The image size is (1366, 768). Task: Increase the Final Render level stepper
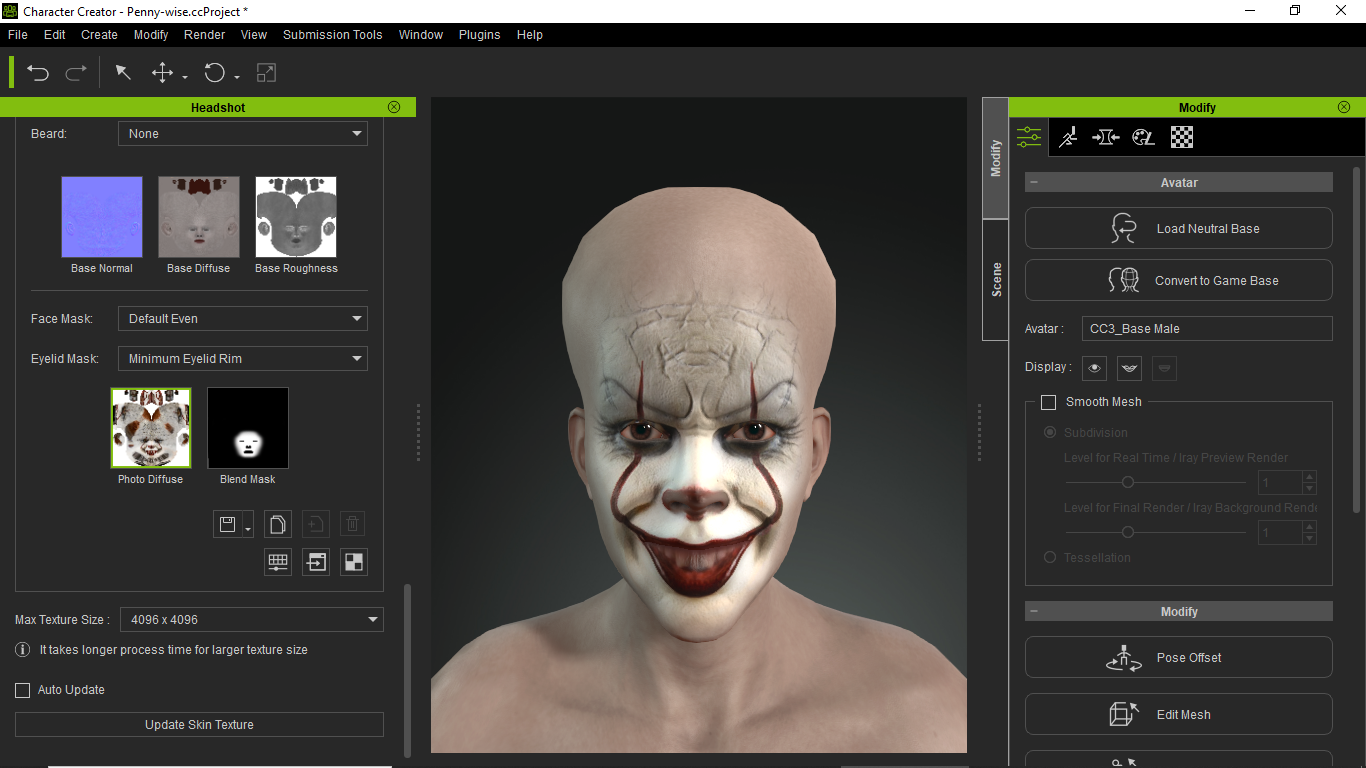[1309, 527]
